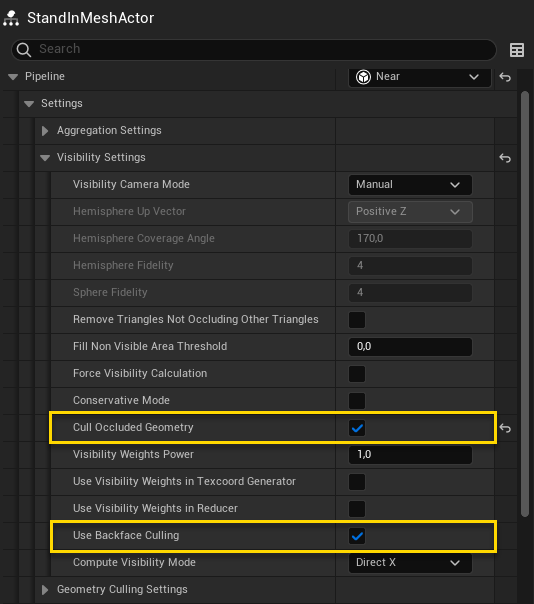Open the property matrix grid icon
The height and width of the screenshot is (604, 534).
click(517, 50)
